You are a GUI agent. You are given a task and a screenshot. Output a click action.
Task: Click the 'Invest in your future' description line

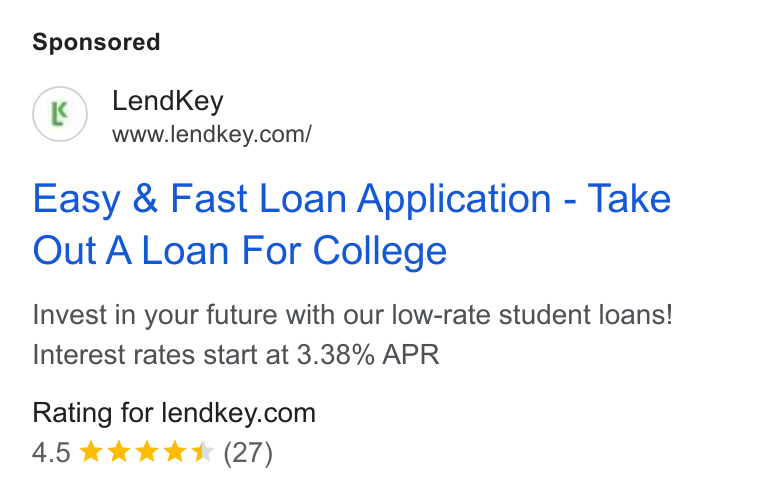click(x=353, y=315)
